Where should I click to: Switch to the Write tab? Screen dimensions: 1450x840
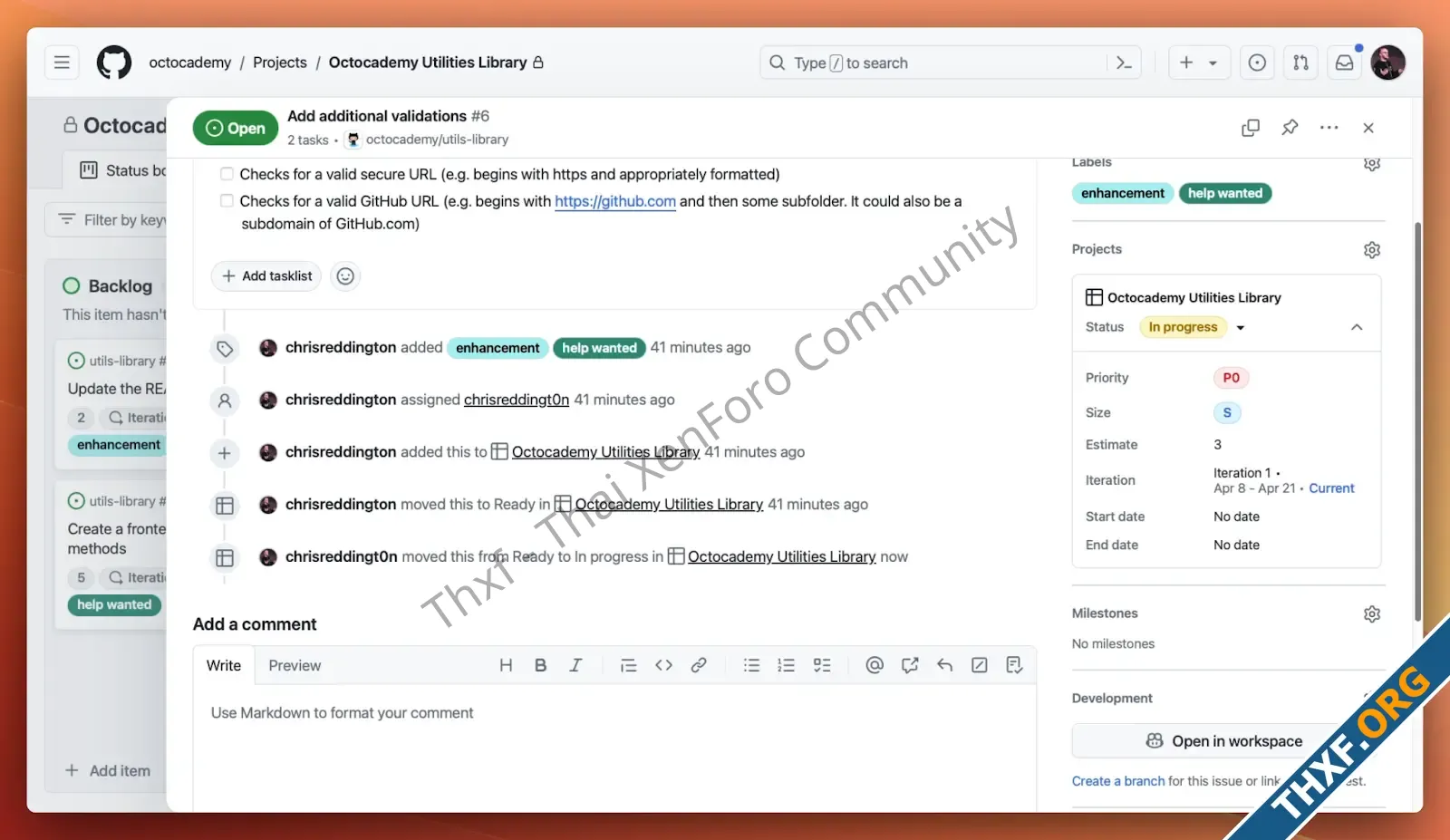(224, 665)
